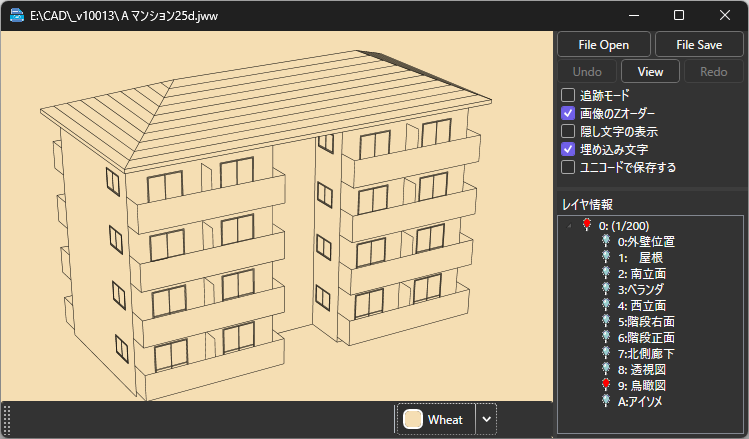This screenshot has width=749, height=439.
Task: Click the red pin icon of 9: 鳥瞰図
Action: pos(606,385)
